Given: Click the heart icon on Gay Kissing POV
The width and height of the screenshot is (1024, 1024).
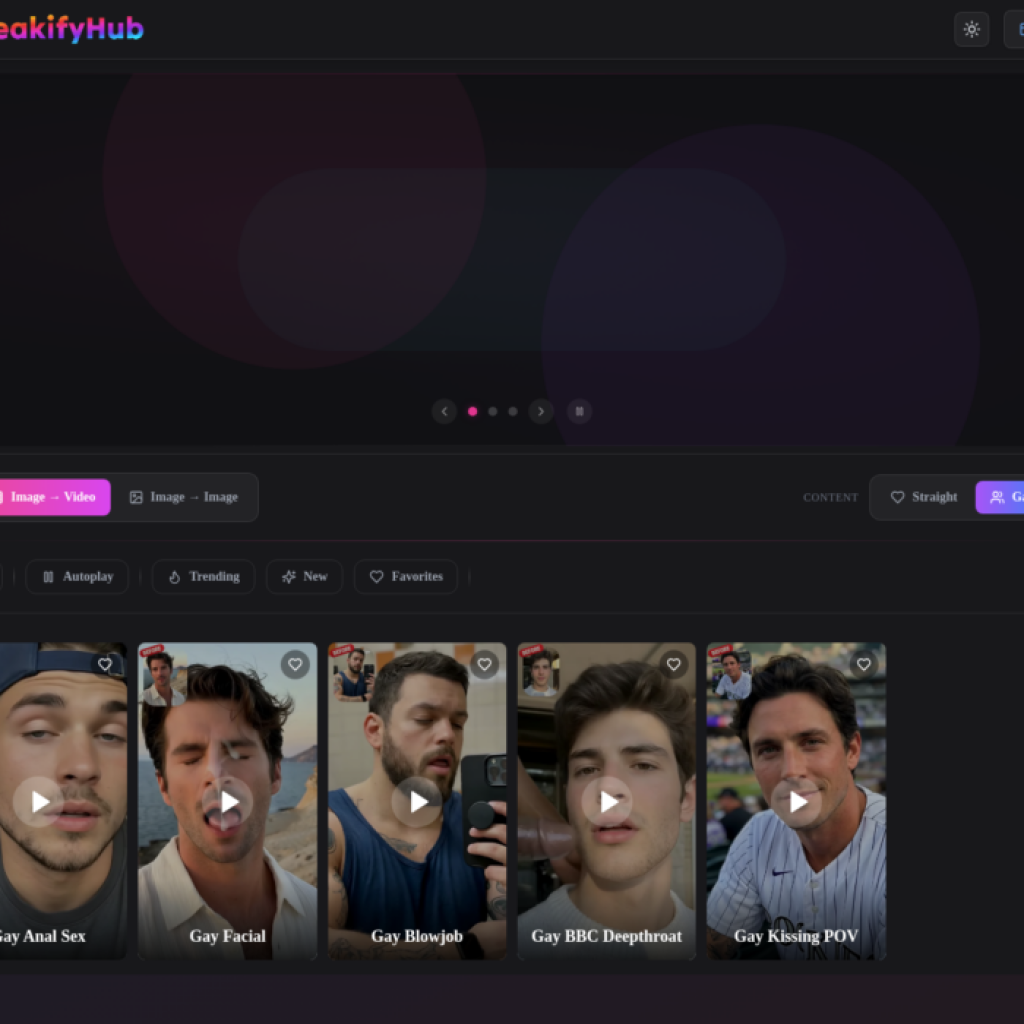Looking at the screenshot, I should pos(863,664).
